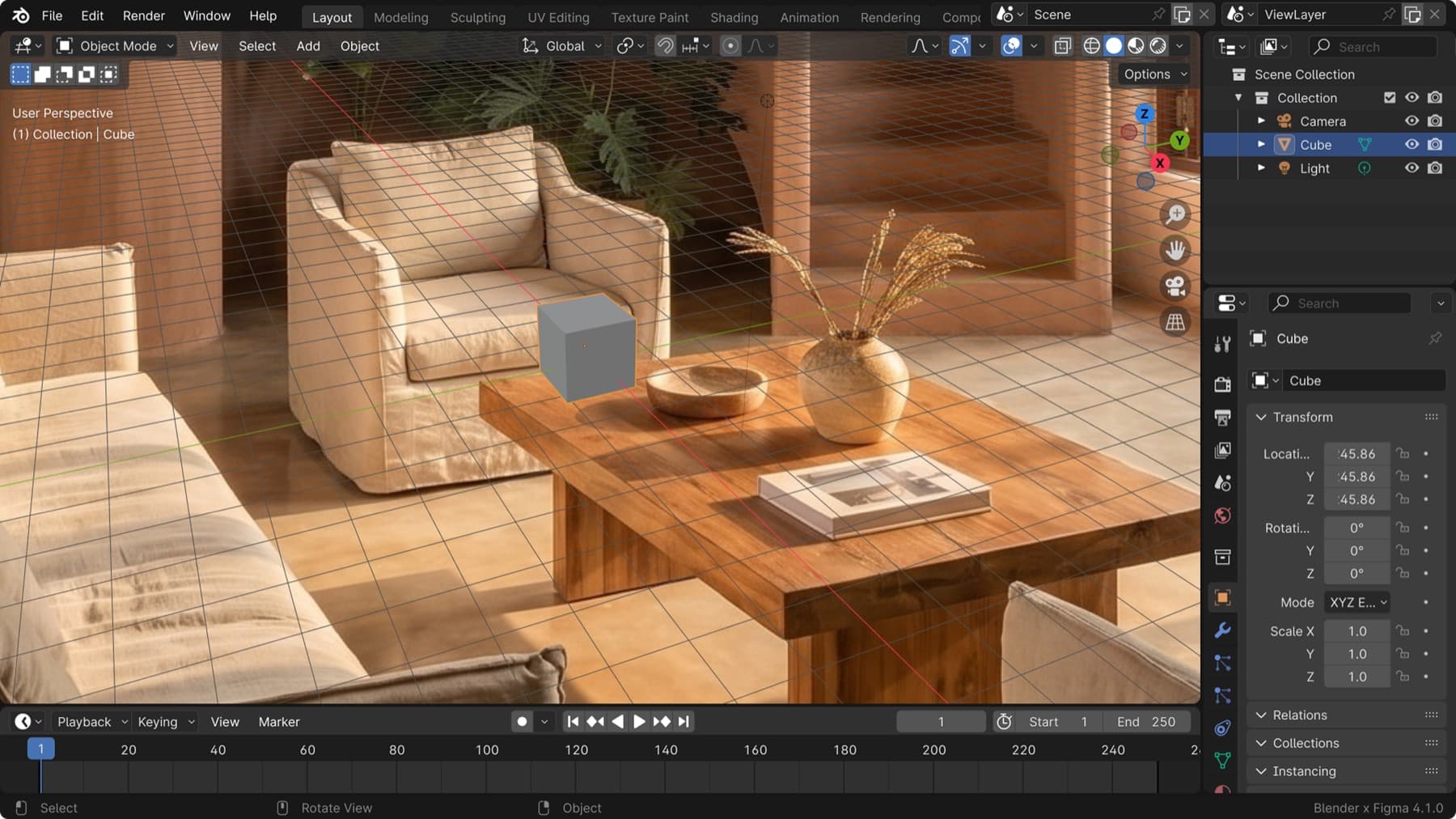
Task: Open the pivot point dropdown
Action: [630, 46]
